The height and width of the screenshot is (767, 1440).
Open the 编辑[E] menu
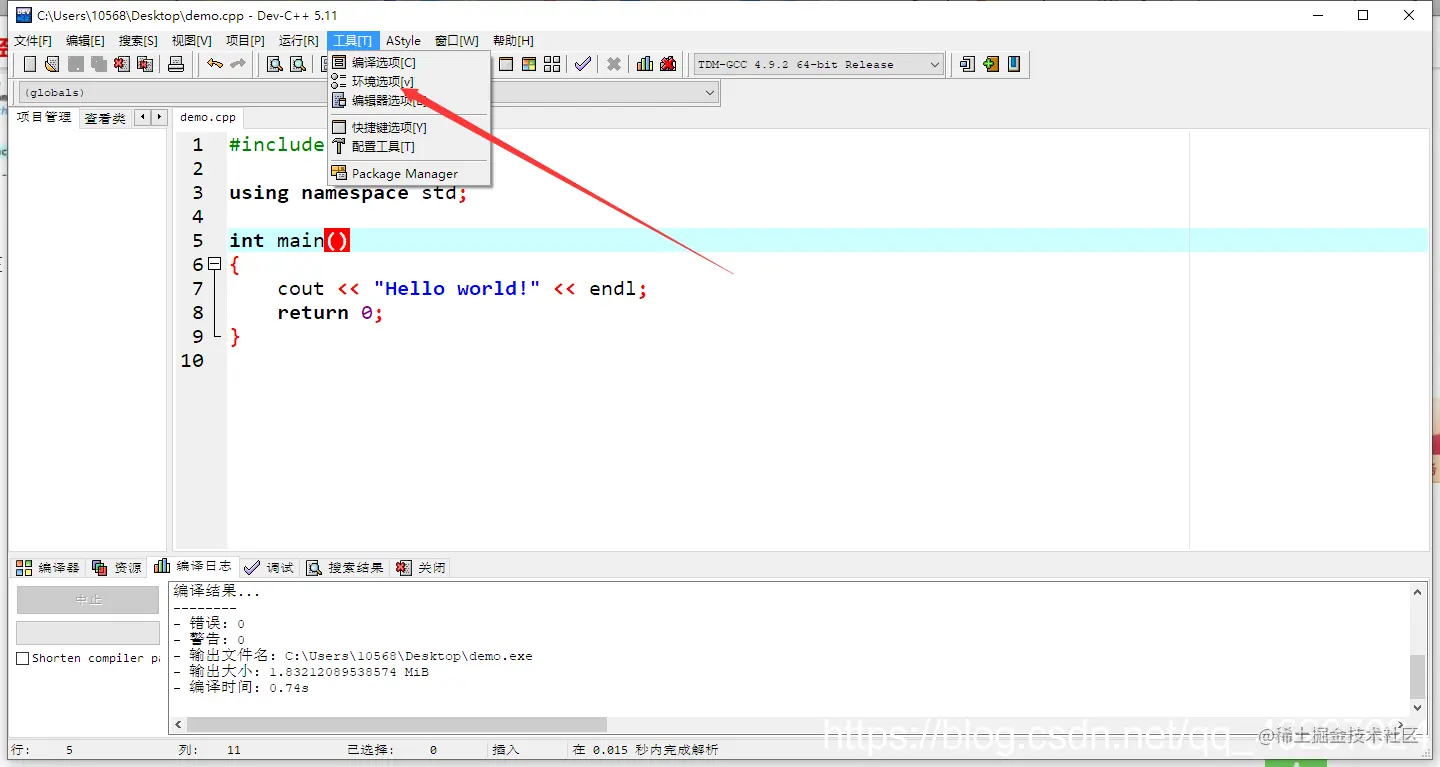tap(85, 41)
